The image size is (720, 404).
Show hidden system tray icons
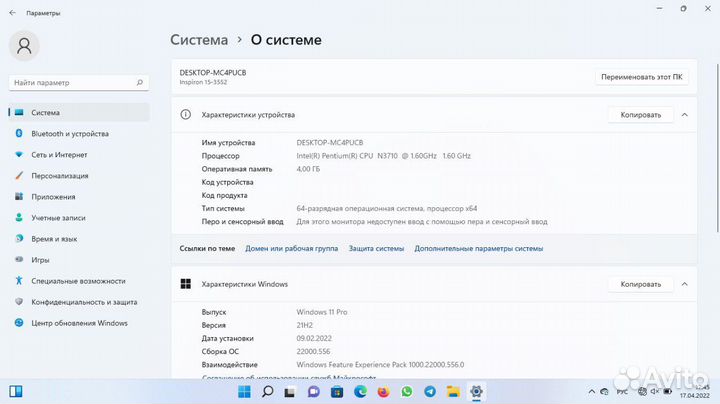[x=592, y=392]
